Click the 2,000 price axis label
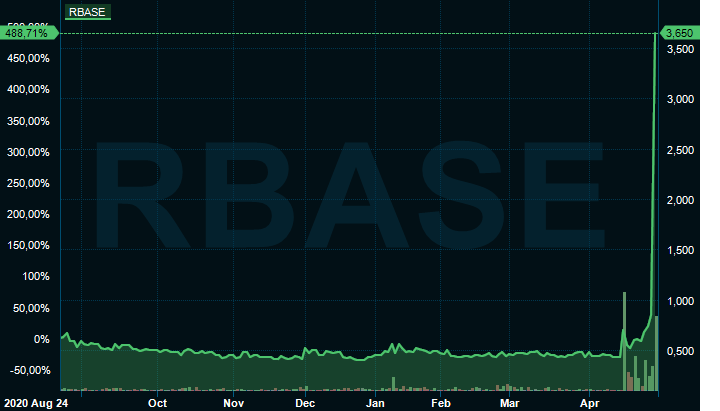 tap(680, 200)
